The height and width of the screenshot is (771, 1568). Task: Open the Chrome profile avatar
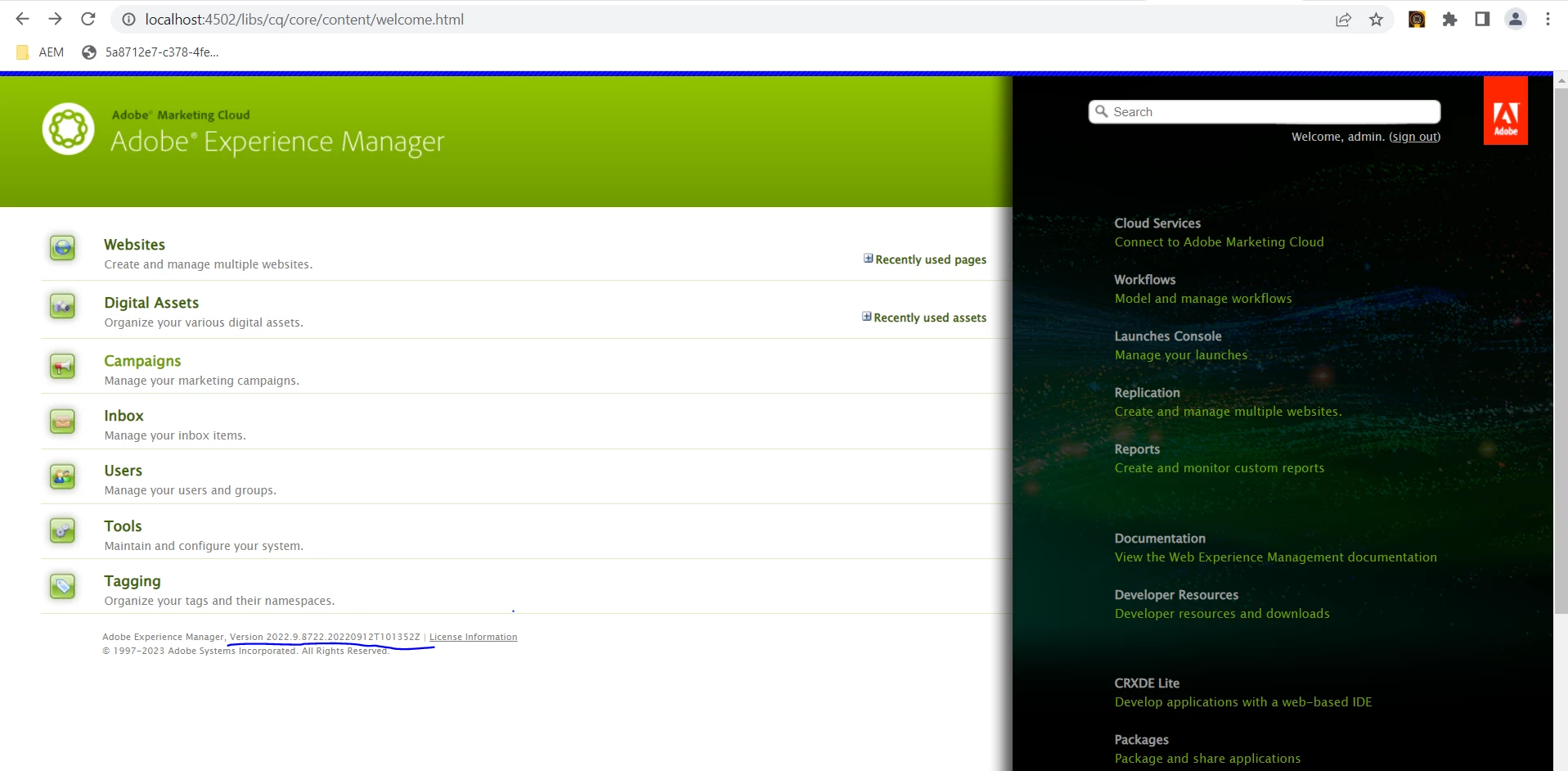(1515, 19)
